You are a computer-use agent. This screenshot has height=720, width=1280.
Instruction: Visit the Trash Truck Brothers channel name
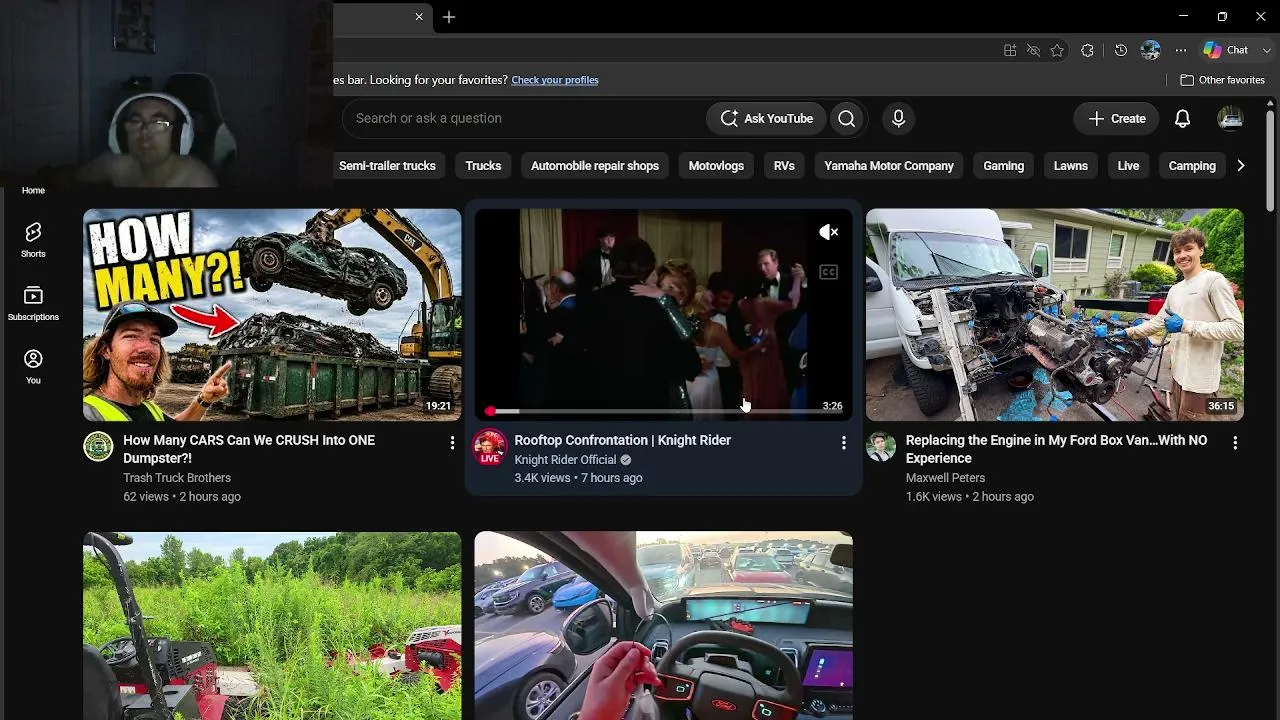click(x=177, y=478)
